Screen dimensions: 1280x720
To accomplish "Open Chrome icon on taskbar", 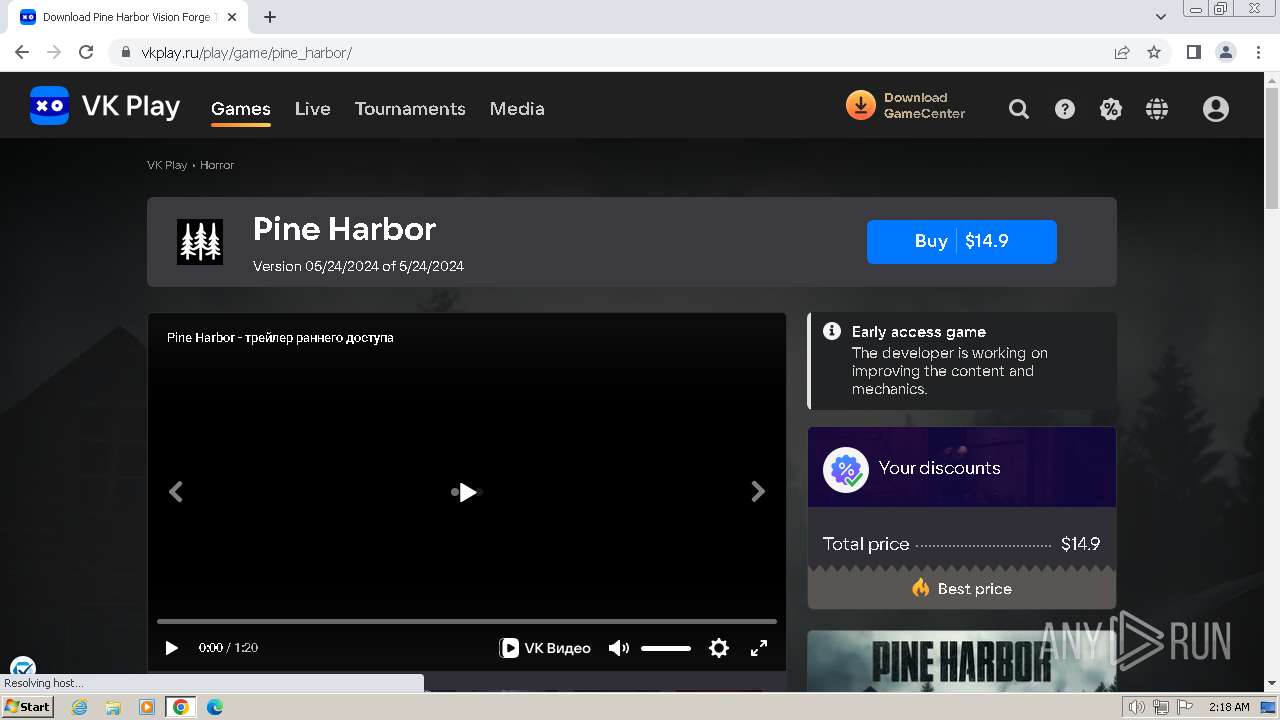I will point(181,707).
